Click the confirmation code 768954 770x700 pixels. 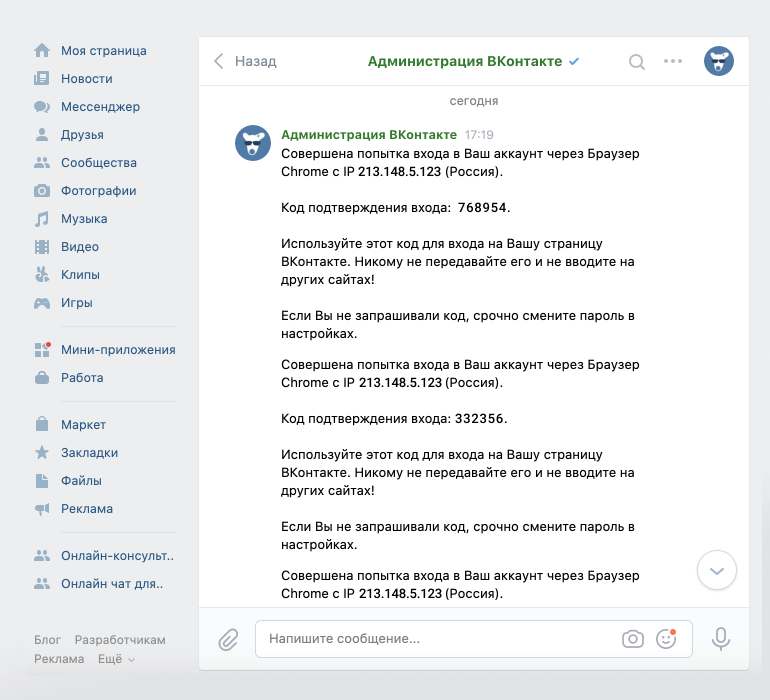coord(482,207)
